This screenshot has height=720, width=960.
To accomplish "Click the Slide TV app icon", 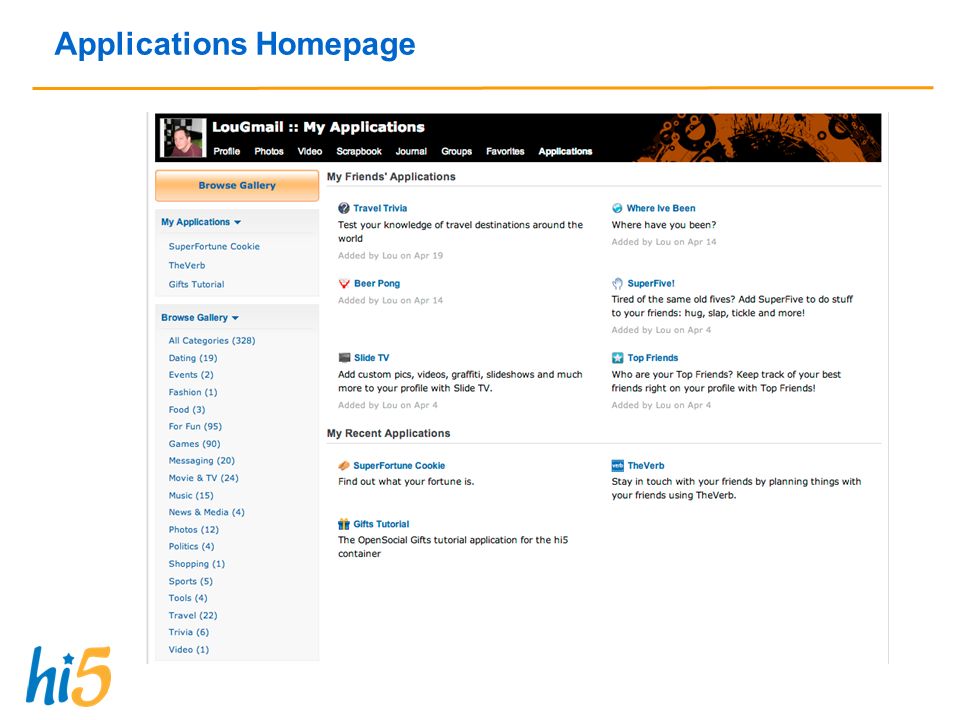I will (x=345, y=358).
